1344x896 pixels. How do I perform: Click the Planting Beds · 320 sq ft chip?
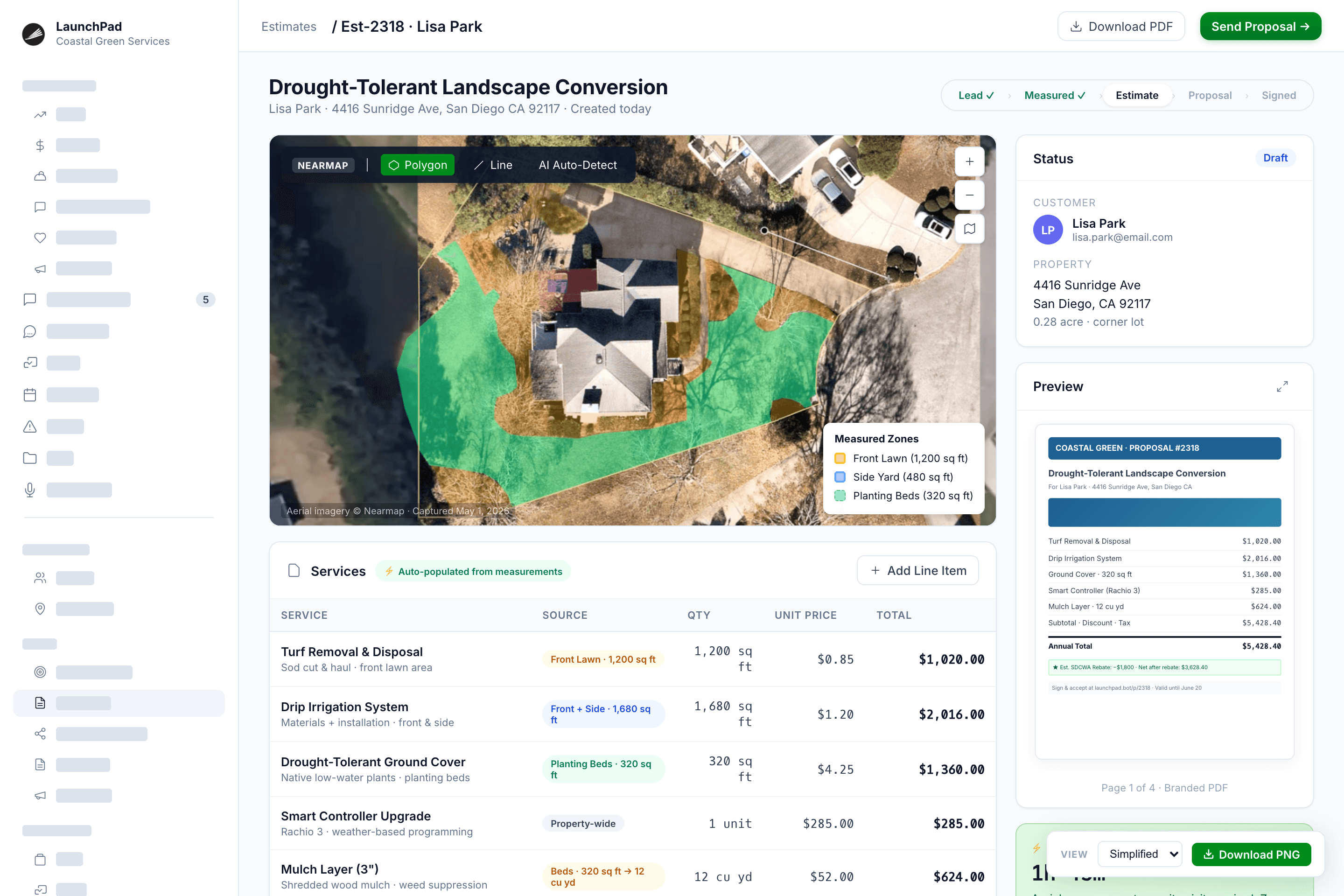603,769
